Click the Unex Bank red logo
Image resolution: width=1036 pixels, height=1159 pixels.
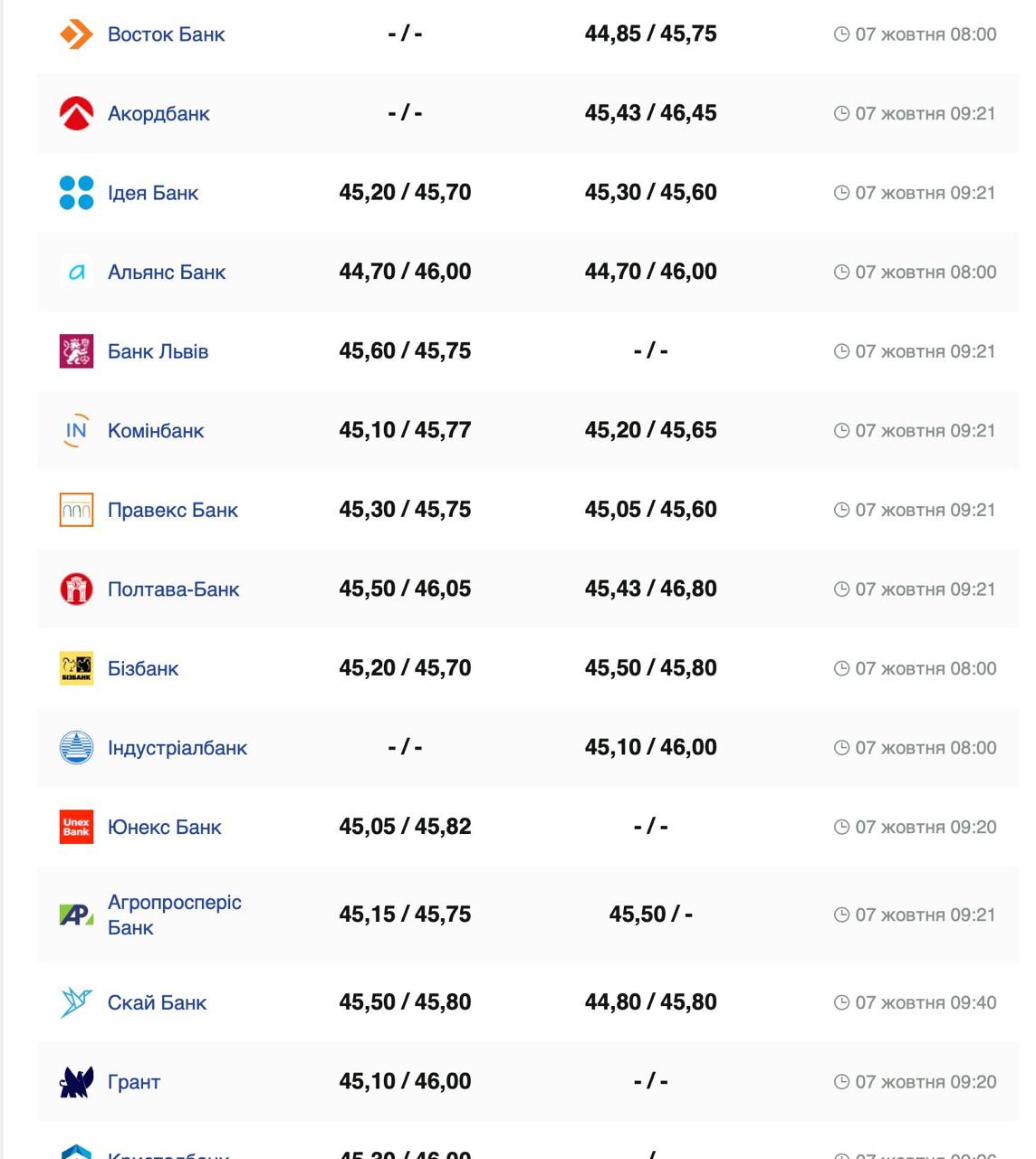click(x=76, y=827)
